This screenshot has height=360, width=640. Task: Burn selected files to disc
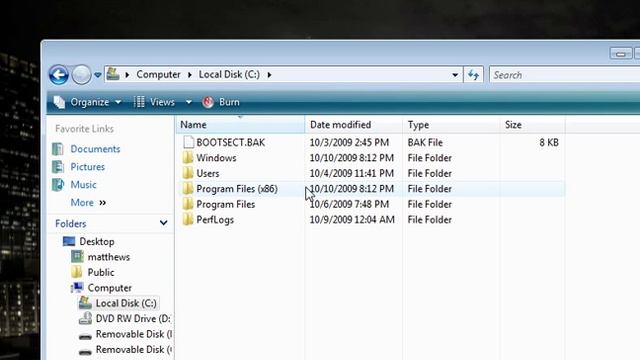(x=221, y=102)
